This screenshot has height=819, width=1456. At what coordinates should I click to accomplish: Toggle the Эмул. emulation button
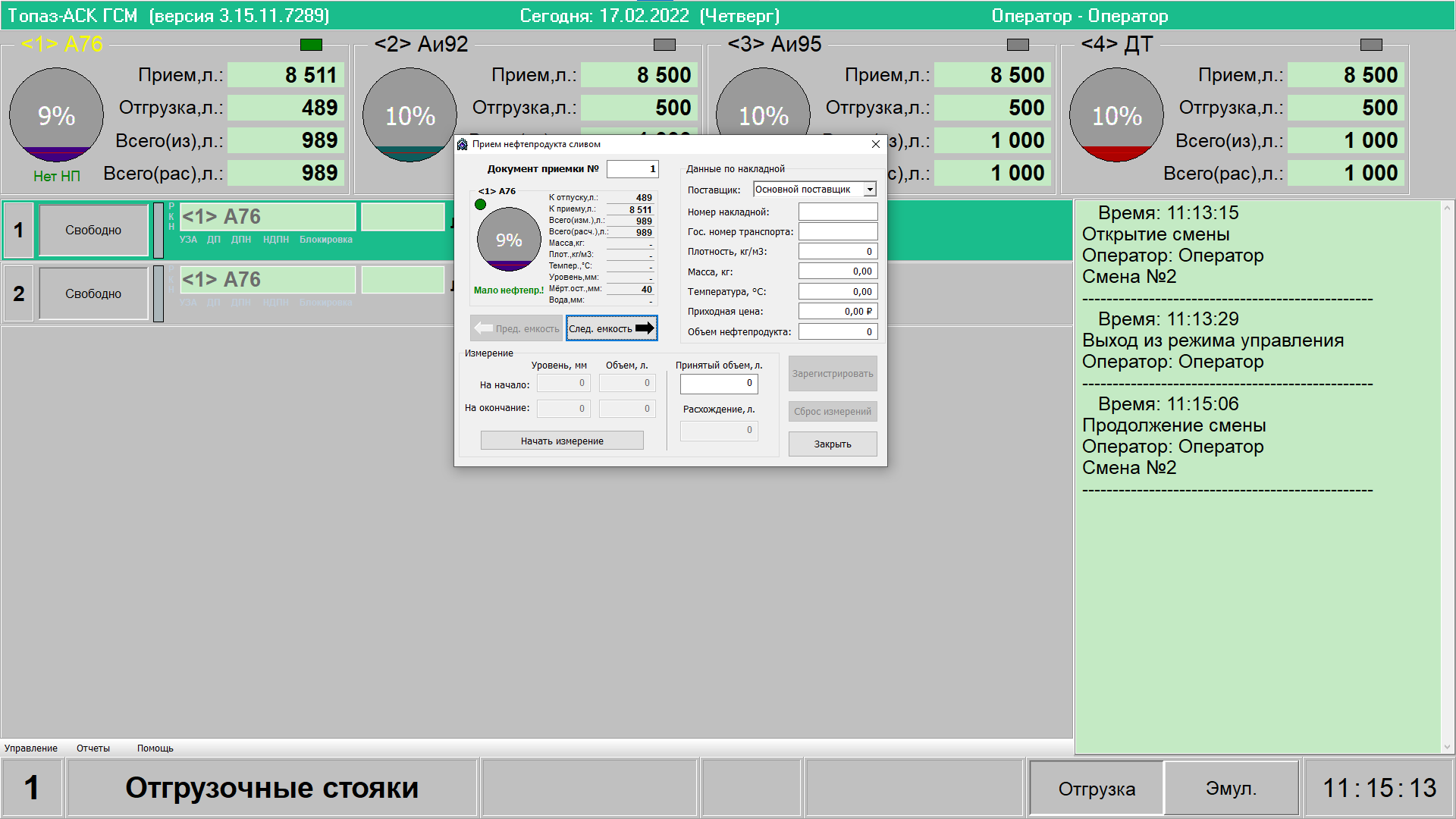click(x=1231, y=789)
